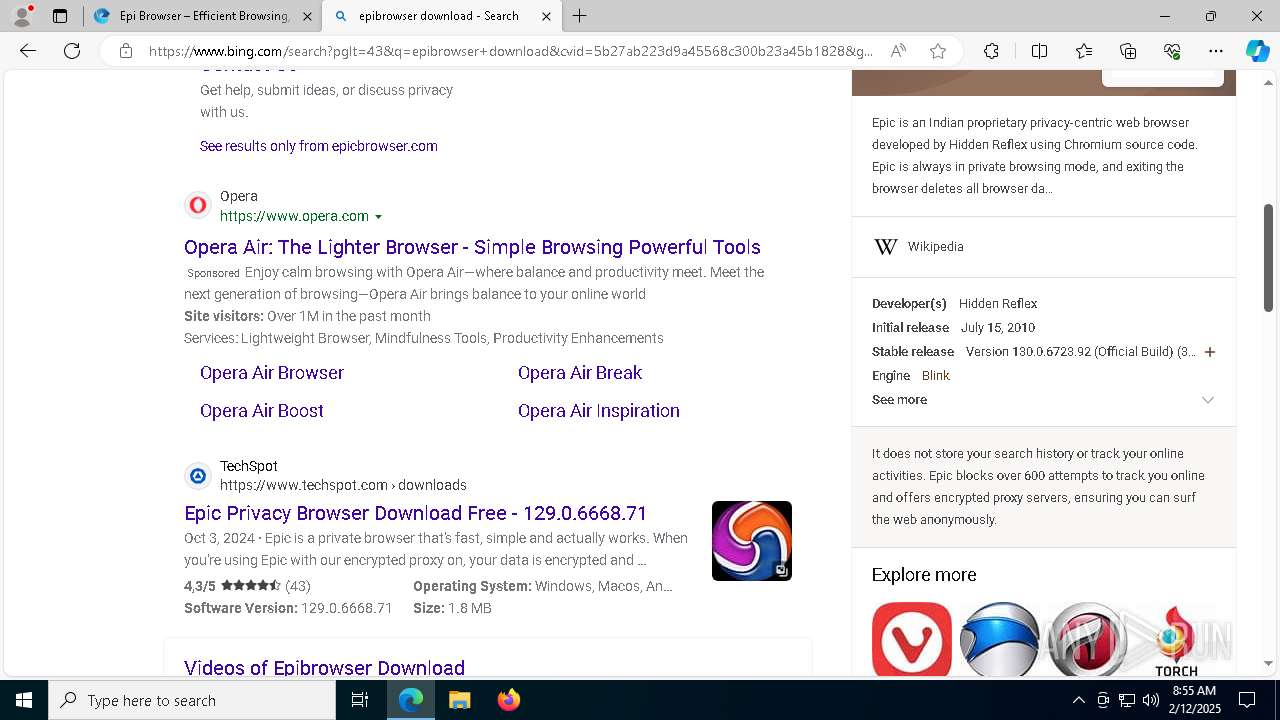
Task: Open Task View on the taskbar
Action: pos(360,700)
